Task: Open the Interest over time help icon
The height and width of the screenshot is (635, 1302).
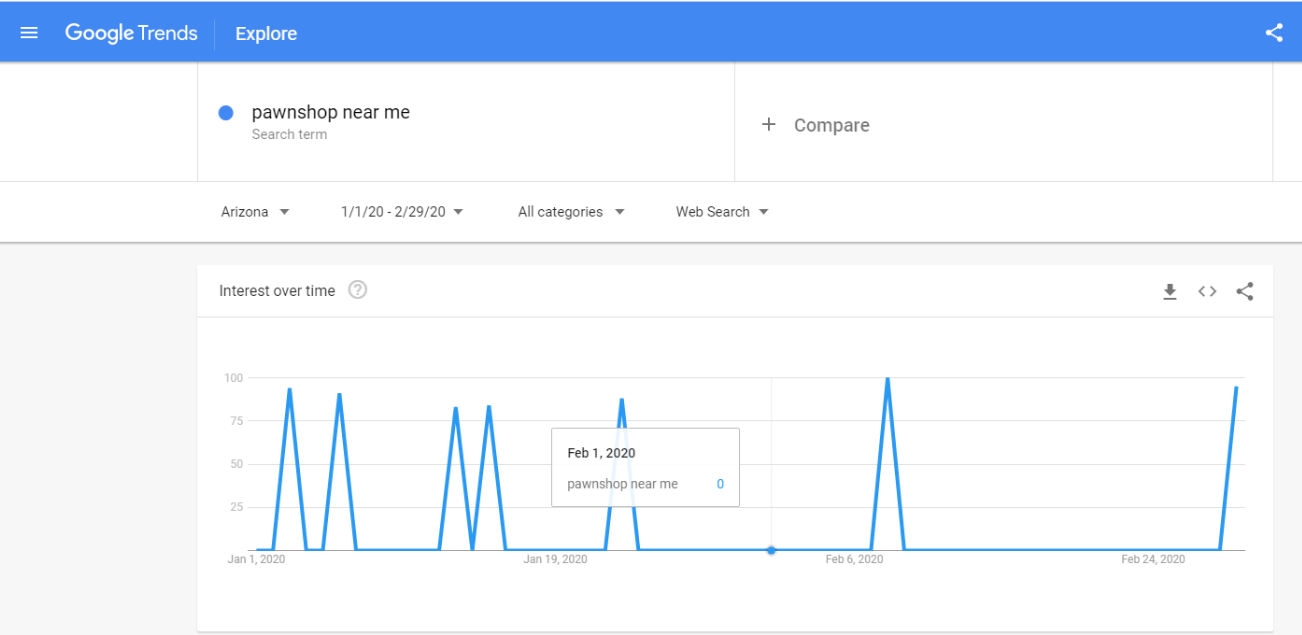Action: (357, 290)
